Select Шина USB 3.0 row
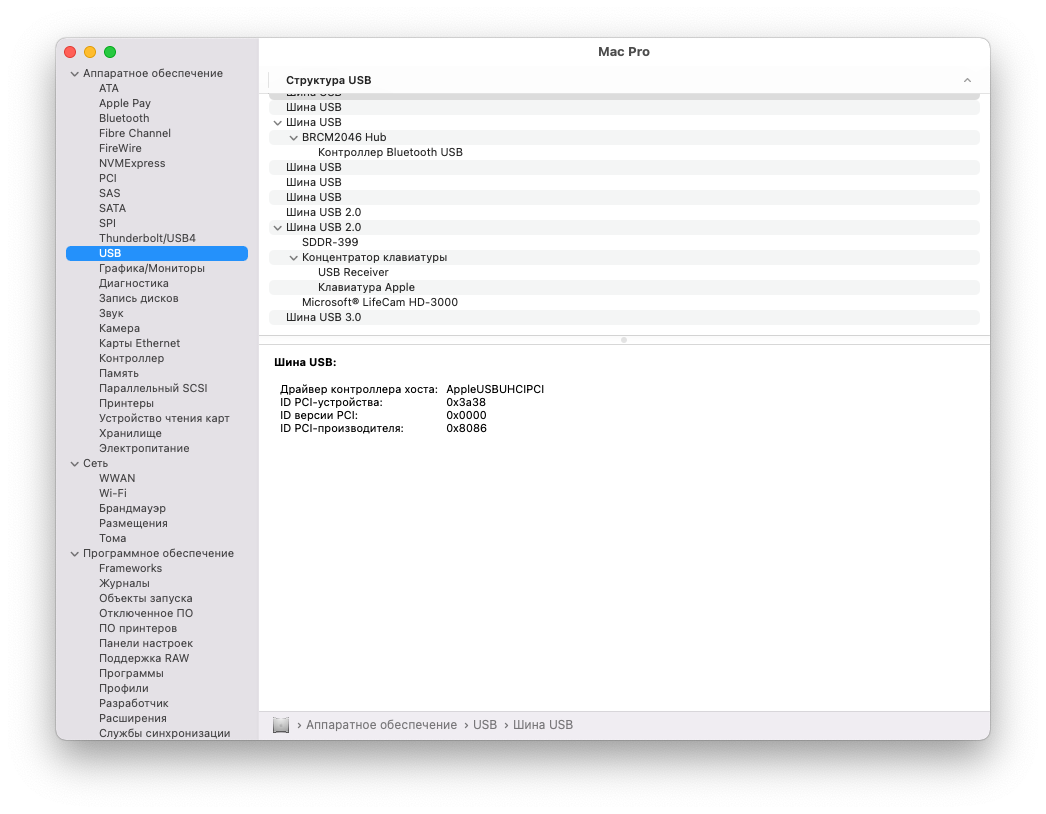The width and height of the screenshot is (1046, 814). pos(624,318)
